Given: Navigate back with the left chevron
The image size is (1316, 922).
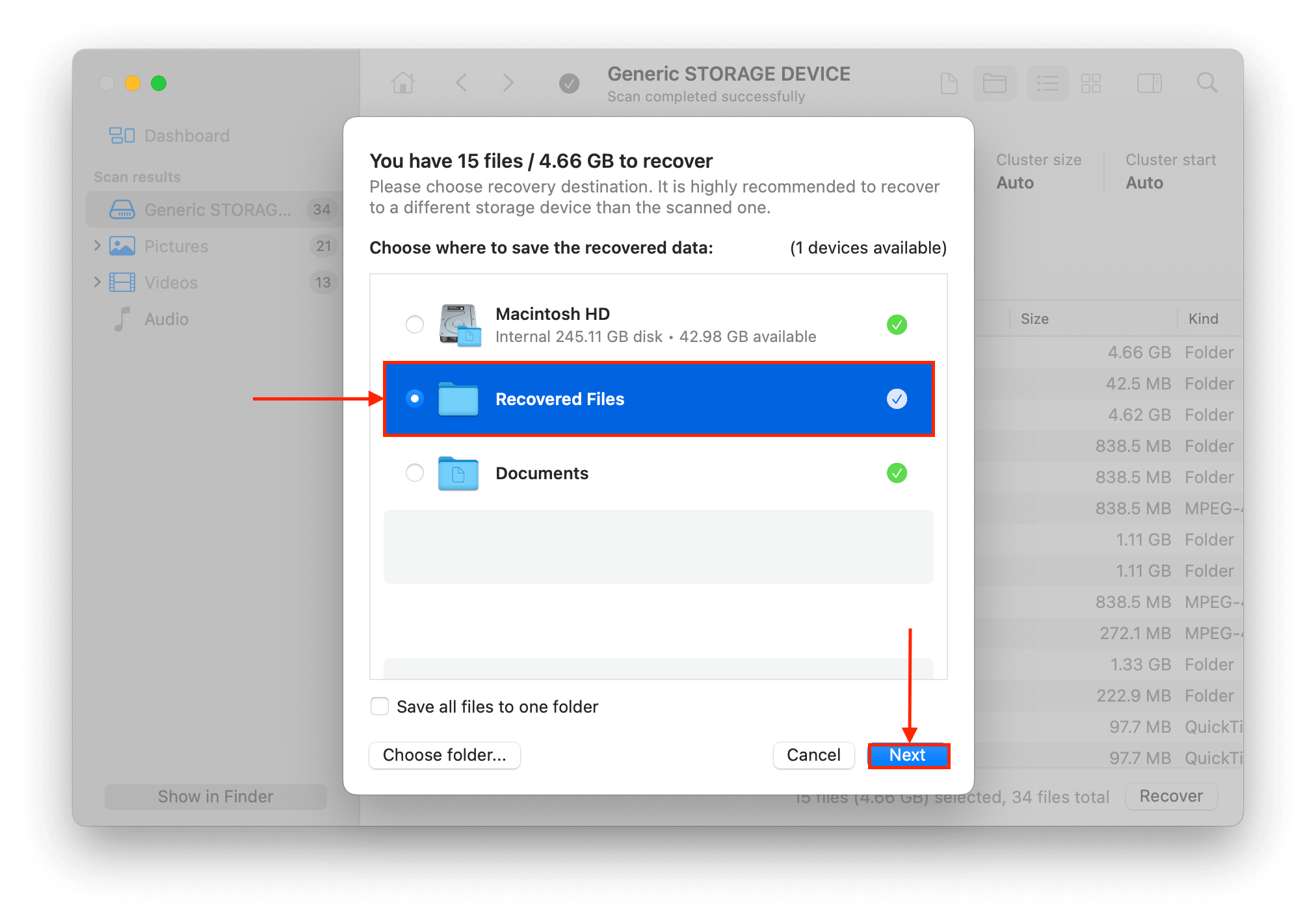Looking at the screenshot, I should pyautogui.click(x=461, y=83).
